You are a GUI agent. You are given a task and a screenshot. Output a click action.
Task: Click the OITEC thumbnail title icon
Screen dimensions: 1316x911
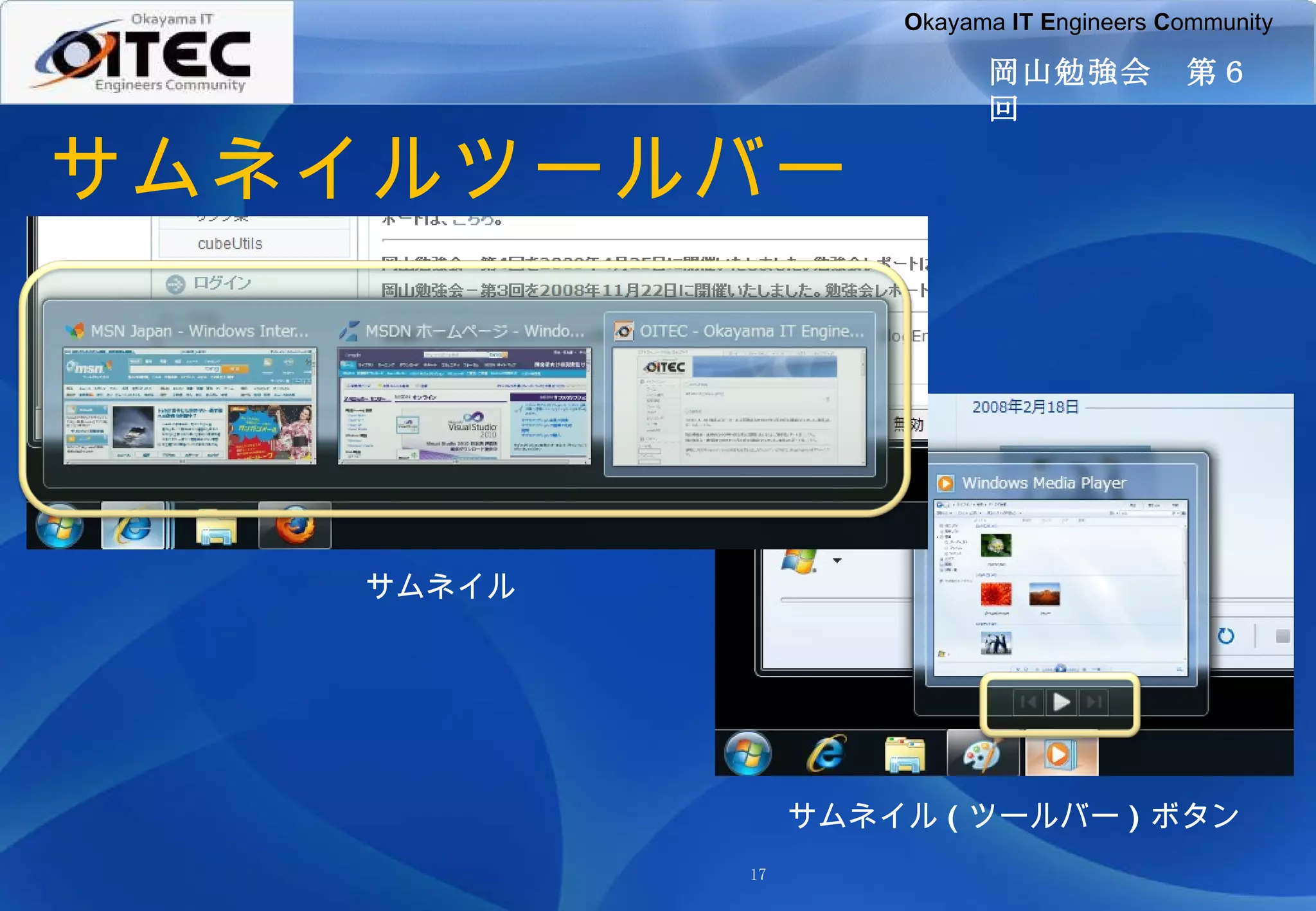pos(623,331)
